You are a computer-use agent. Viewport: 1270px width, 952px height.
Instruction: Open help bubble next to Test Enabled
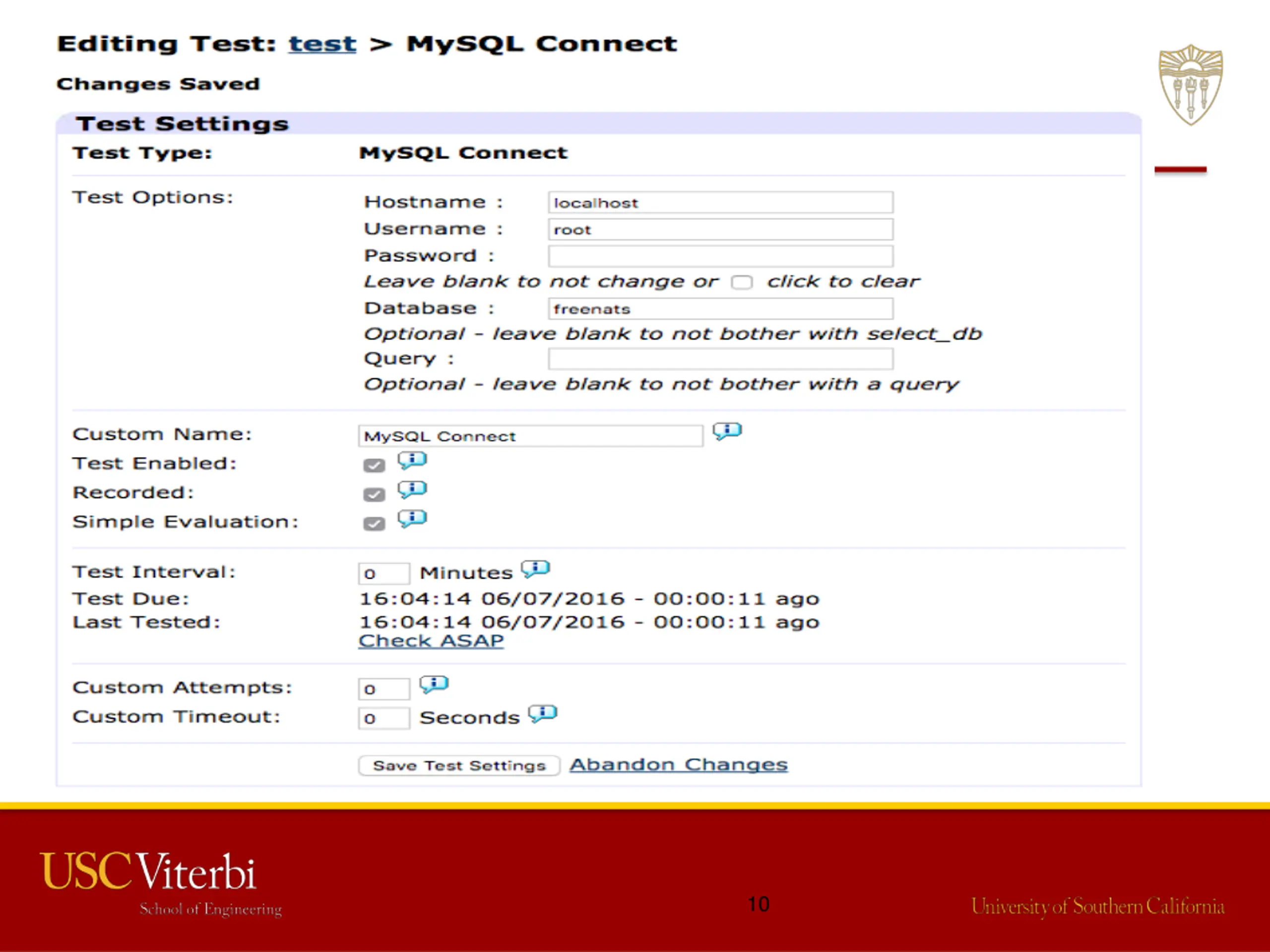point(412,461)
